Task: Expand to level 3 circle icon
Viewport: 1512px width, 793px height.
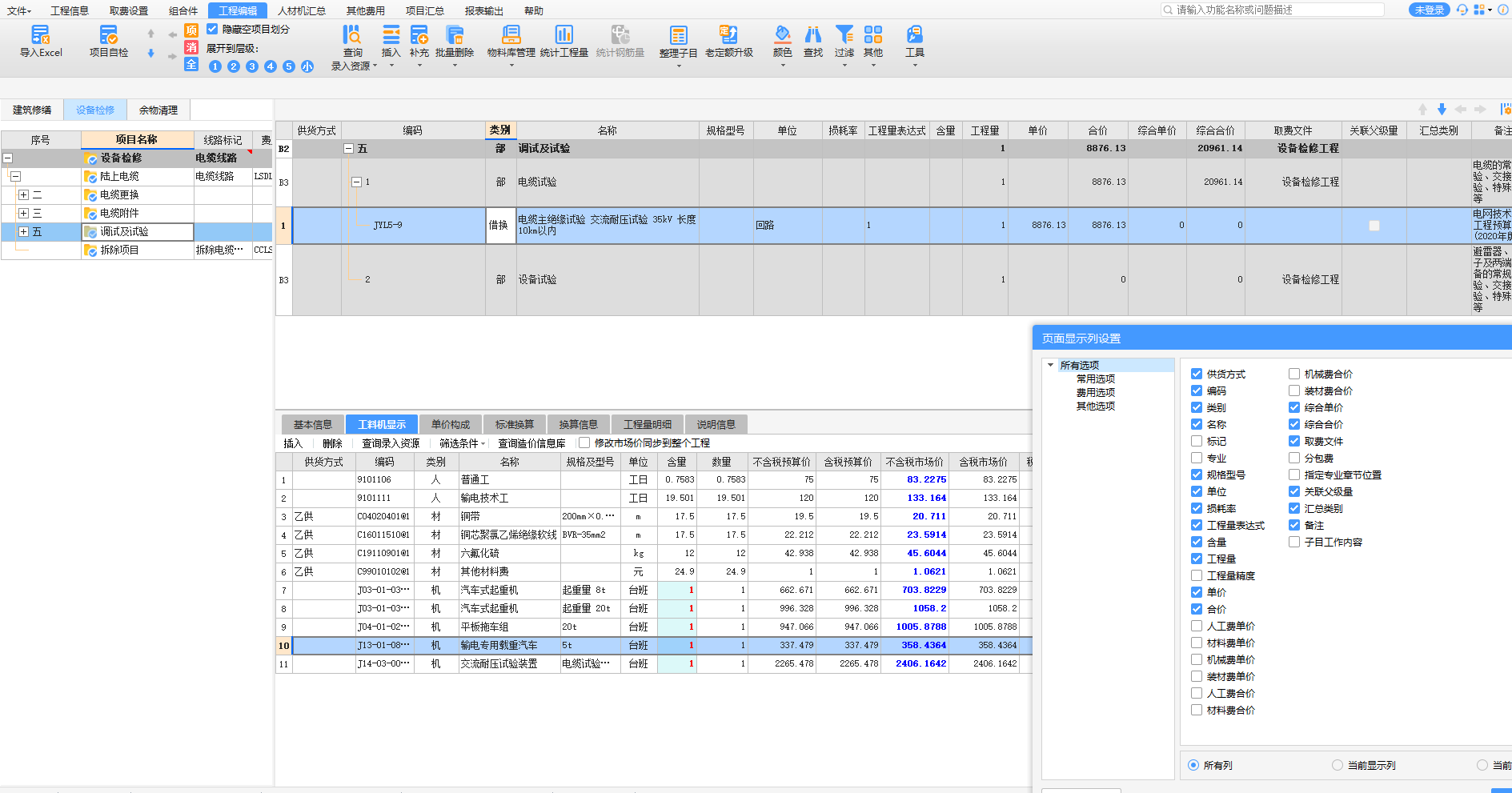Action: 252,66
